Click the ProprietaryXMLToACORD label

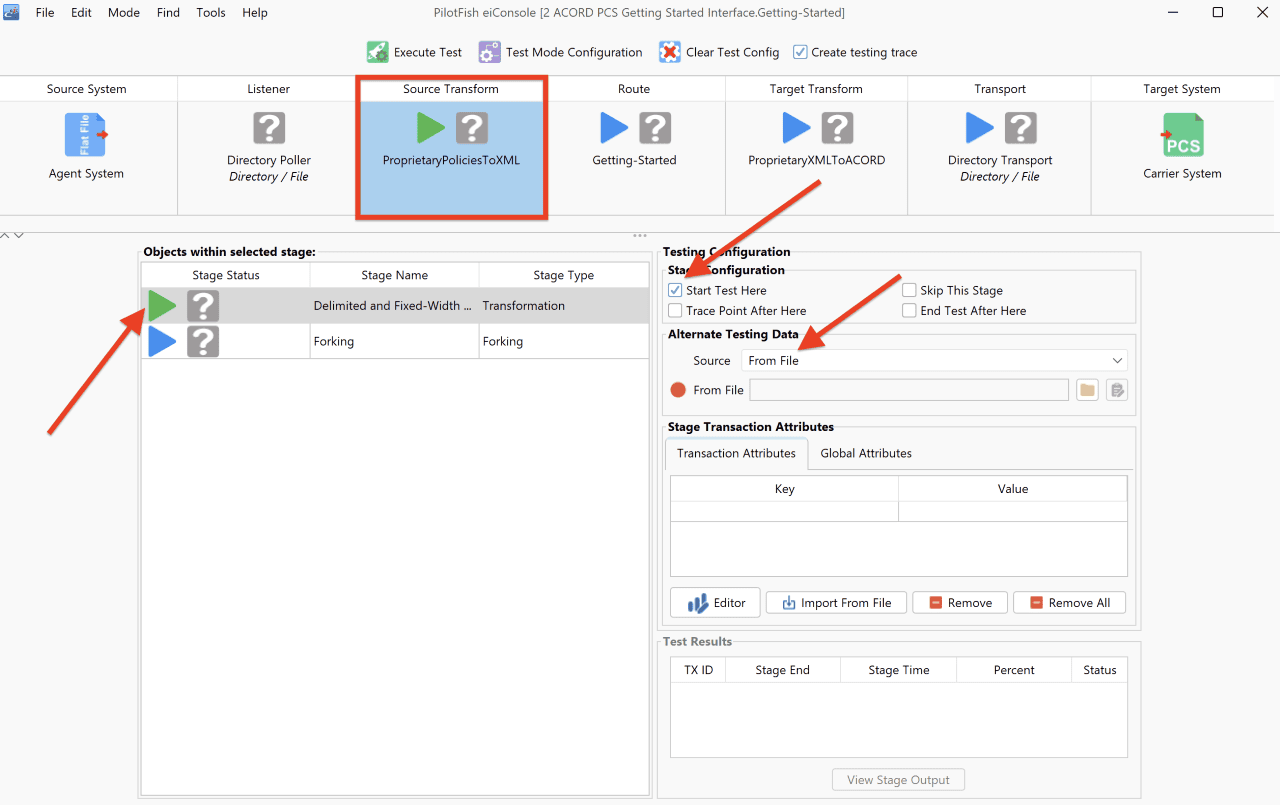[x=817, y=160]
